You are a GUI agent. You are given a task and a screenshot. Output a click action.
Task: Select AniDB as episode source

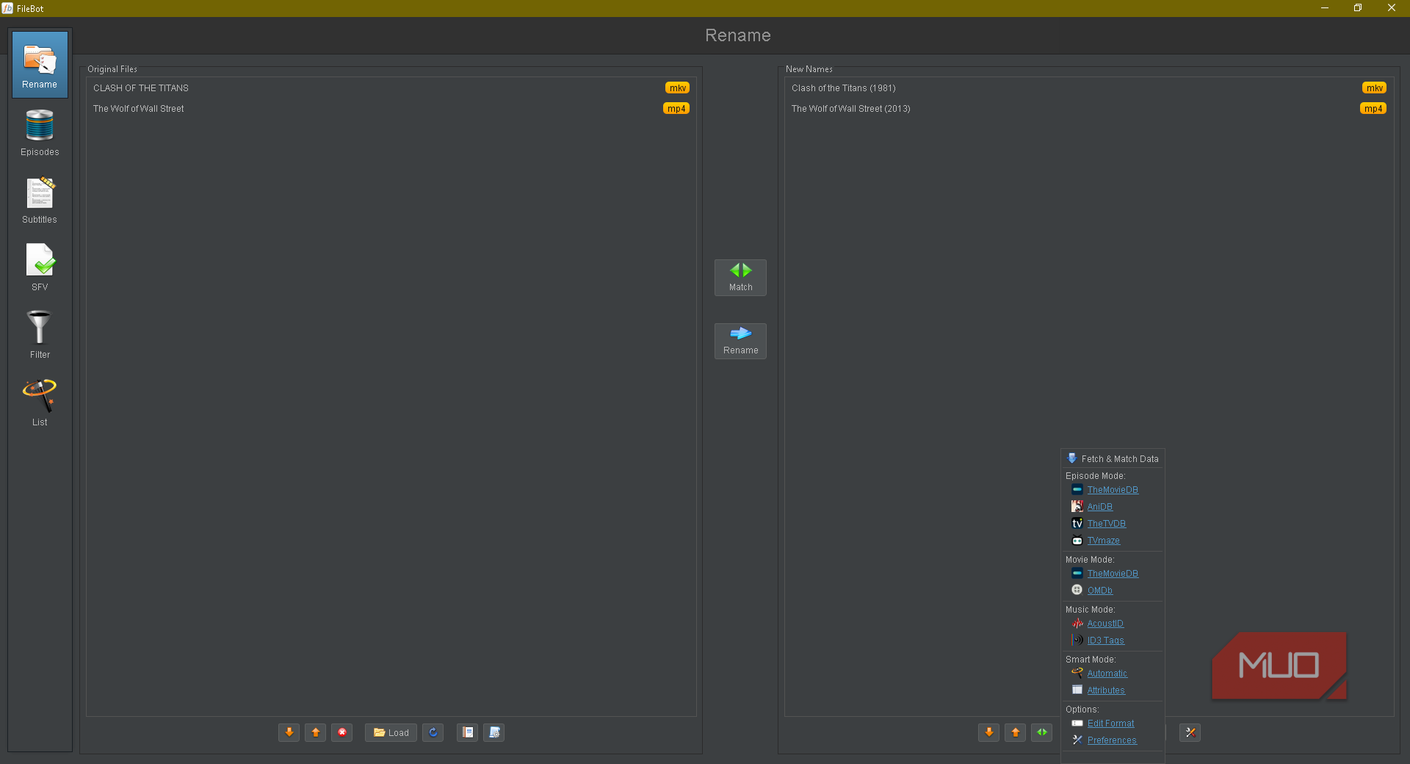(x=1099, y=507)
